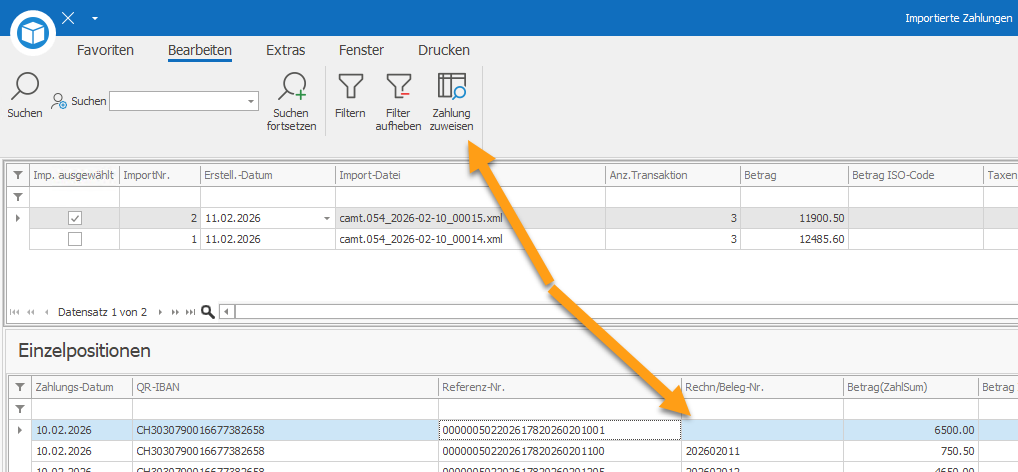Click the user search icon beside Suchen field
This screenshot has height=472, width=1018.
click(x=60, y=101)
